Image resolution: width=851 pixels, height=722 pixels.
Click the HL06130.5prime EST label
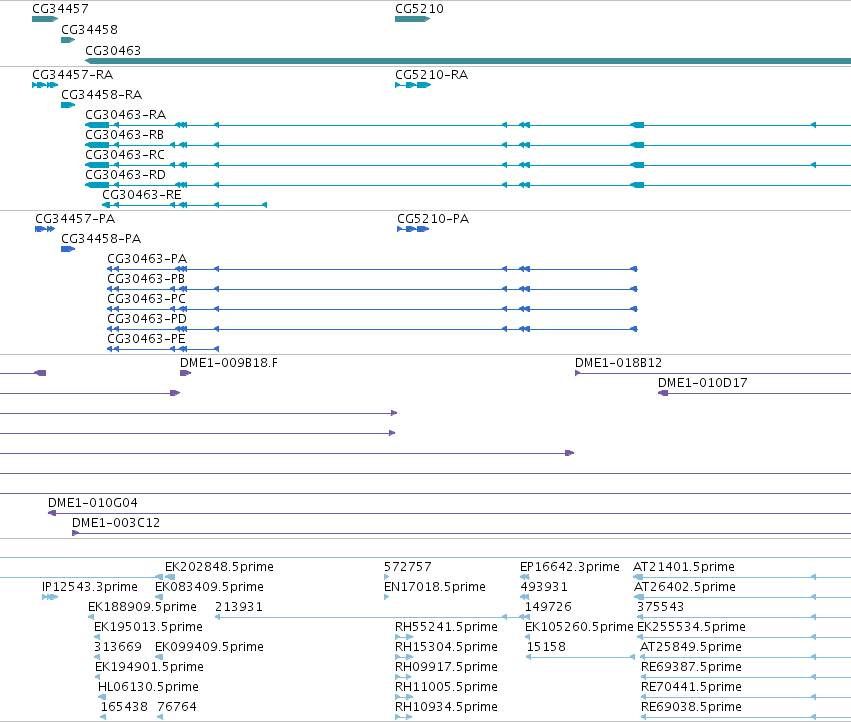pos(148,687)
